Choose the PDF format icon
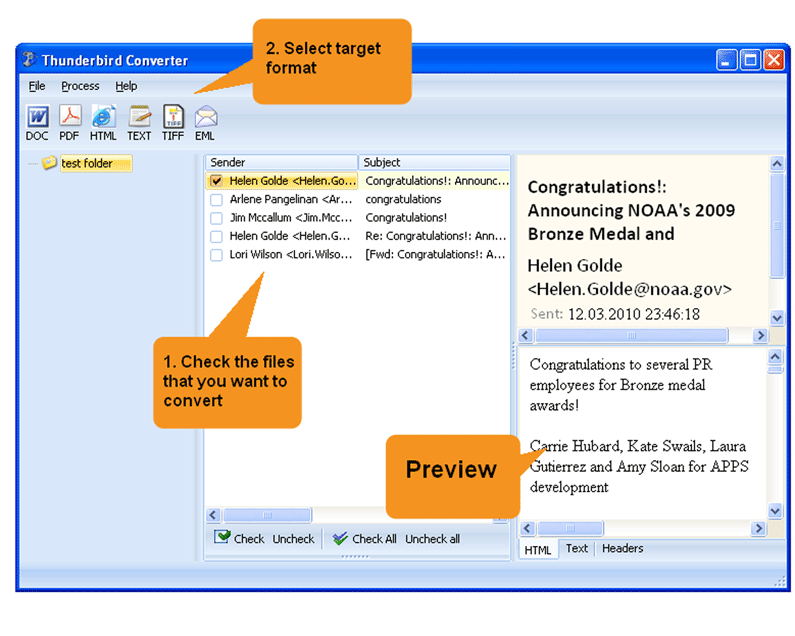This screenshot has height=636, width=795. pos(70,117)
